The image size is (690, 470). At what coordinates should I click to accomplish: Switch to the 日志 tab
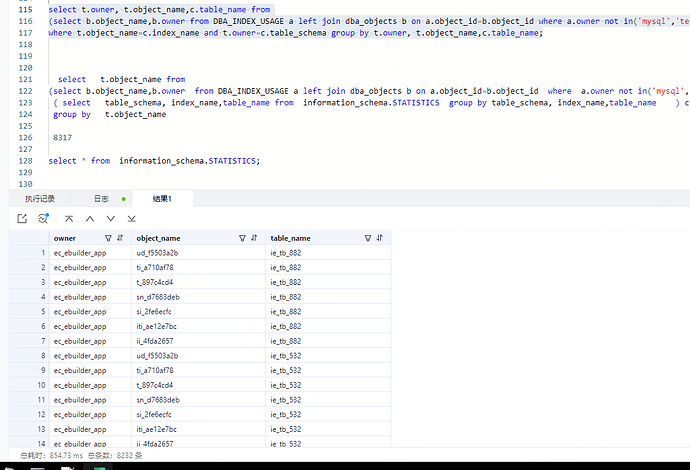pyautogui.click(x=101, y=199)
